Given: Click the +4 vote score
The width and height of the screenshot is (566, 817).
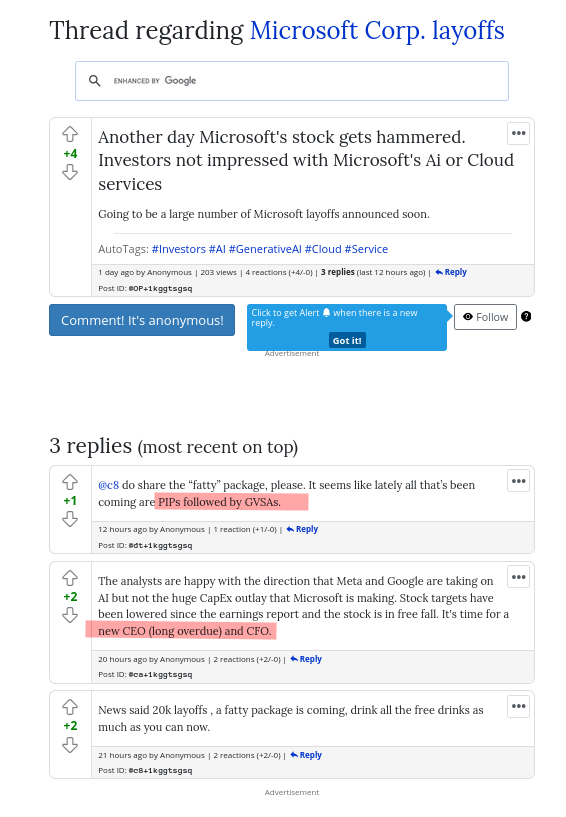Looking at the screenshot, I should [x=70, y=154].
